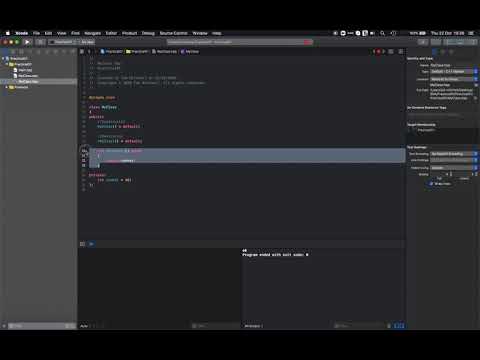The image size is (480, 360).
Task: Click the hide debug area icon
Action: coord(82,244)
